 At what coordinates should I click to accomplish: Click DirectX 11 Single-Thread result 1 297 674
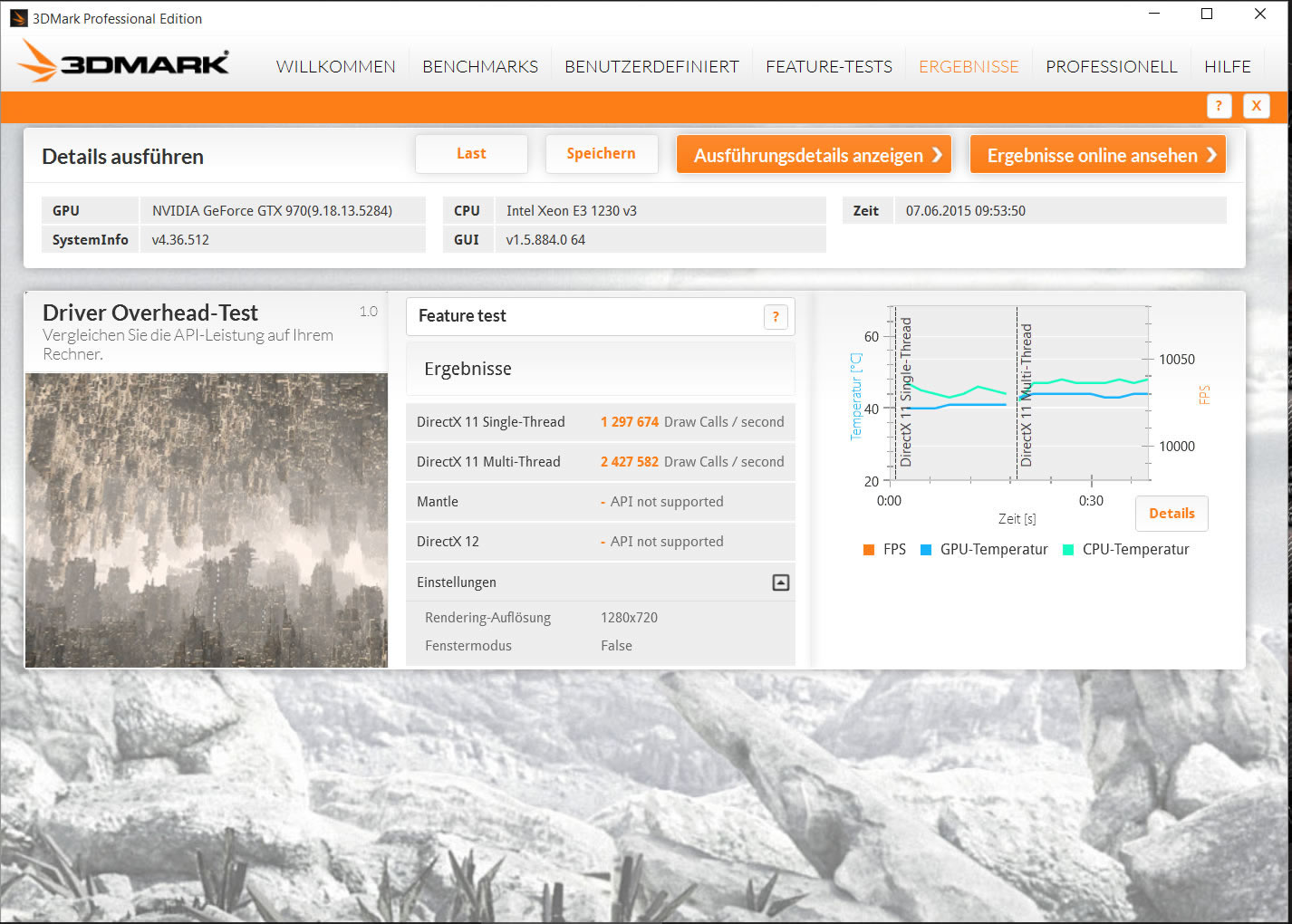630,422
